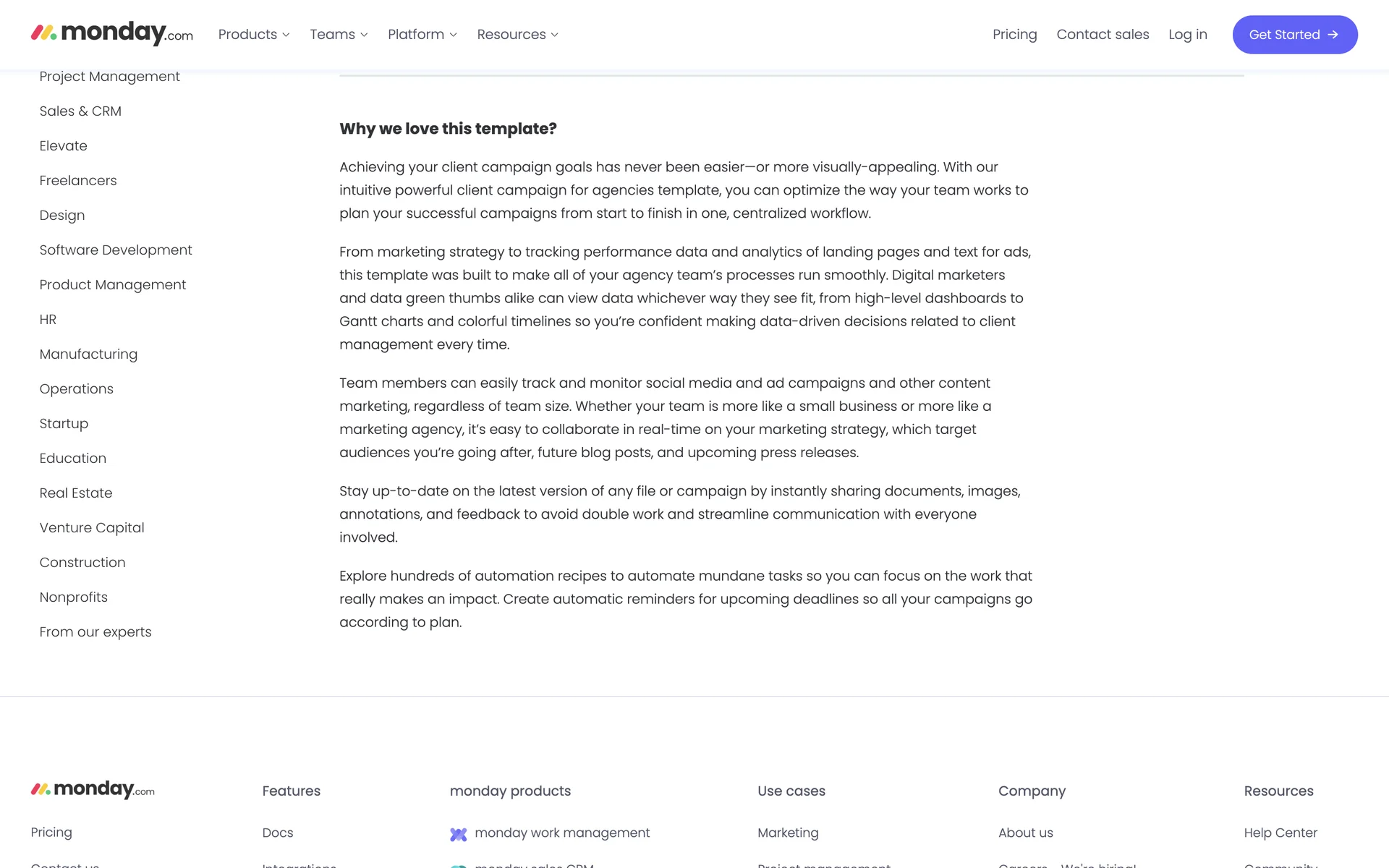Select the Freelancers sidebar category
This screenshot has width=1389, height=868.
coord(78,181)
